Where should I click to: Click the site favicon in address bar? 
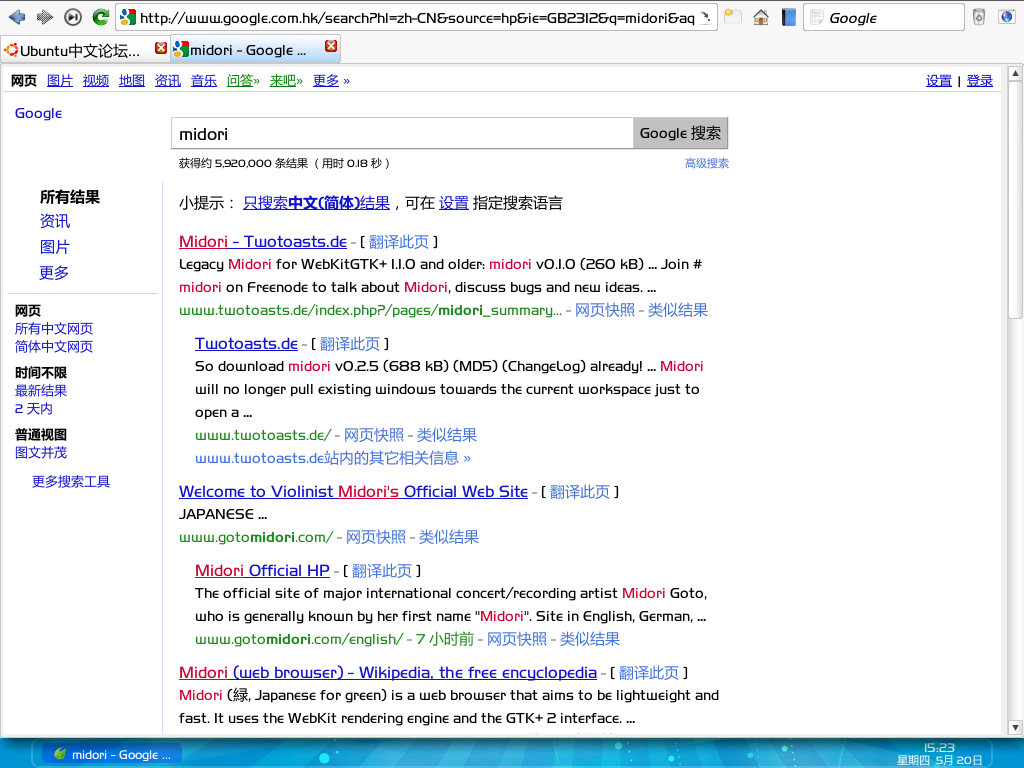click(x=128, y=18)
